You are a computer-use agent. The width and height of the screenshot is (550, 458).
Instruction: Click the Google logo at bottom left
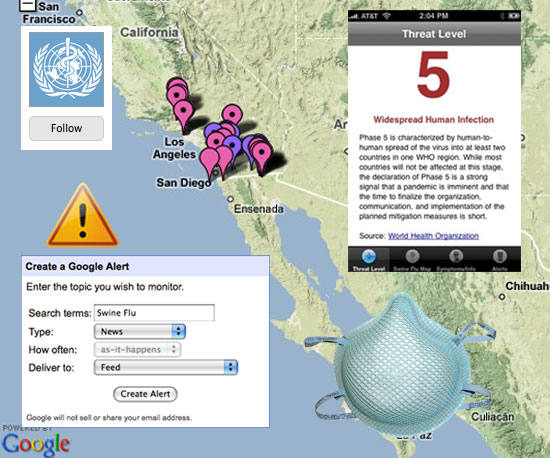[36, 445]
